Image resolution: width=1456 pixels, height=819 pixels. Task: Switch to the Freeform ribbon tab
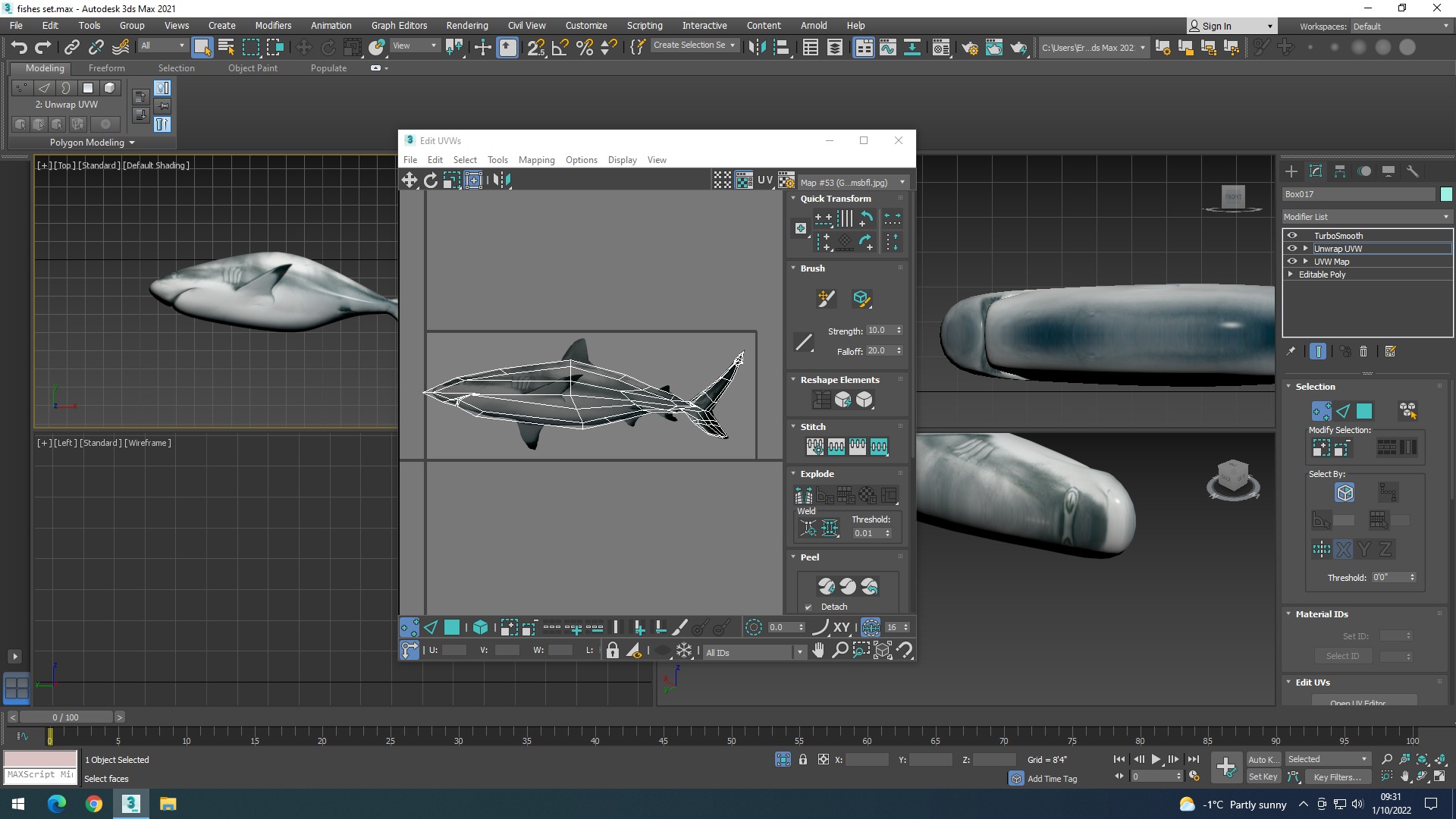point(106,68)
